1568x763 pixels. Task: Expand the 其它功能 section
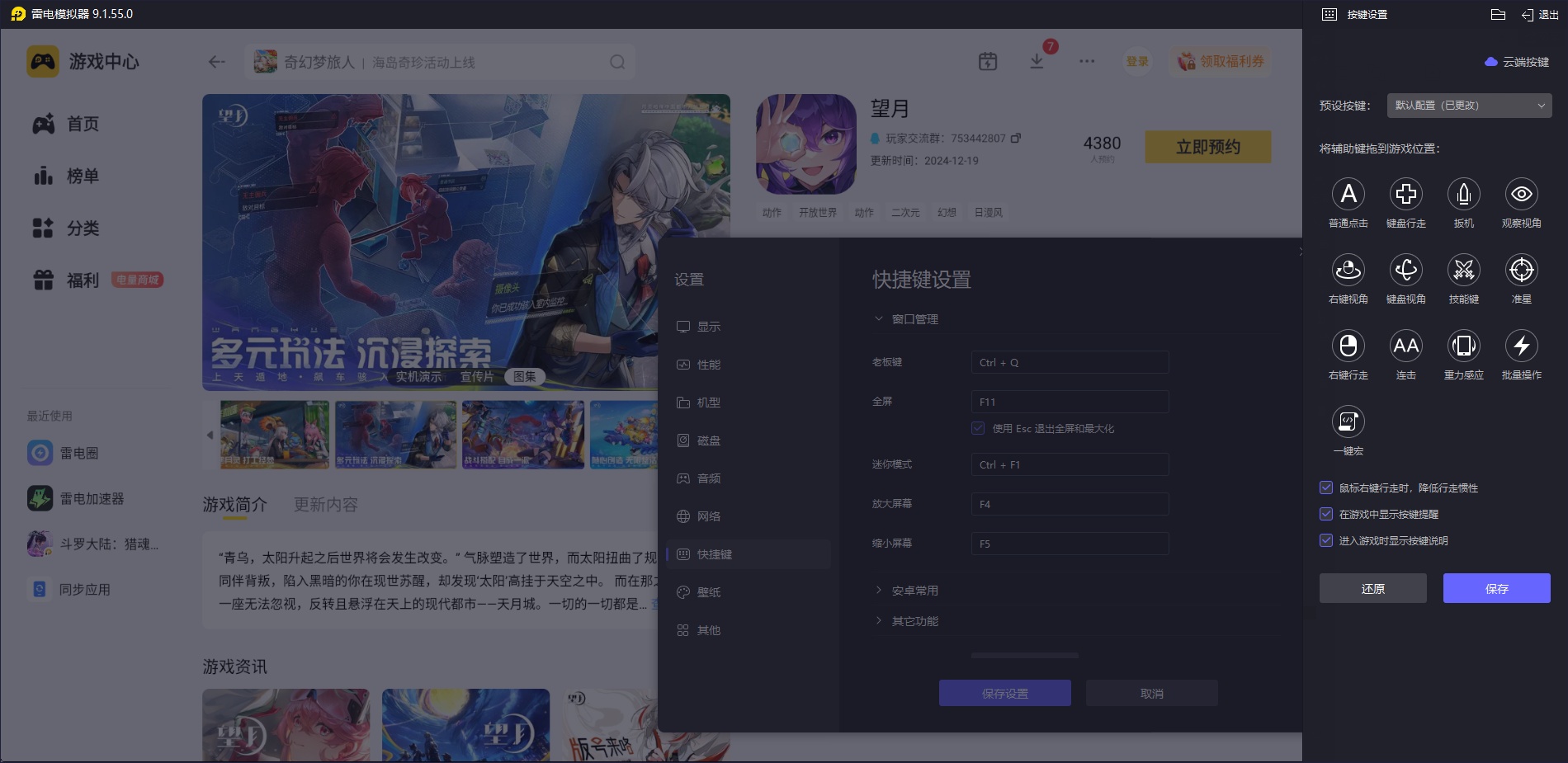[x=906, y=621]
